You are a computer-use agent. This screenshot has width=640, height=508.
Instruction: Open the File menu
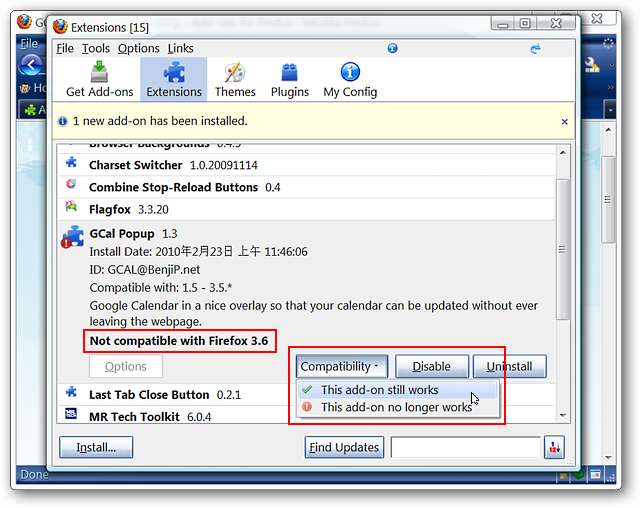[x=65, y=49]
